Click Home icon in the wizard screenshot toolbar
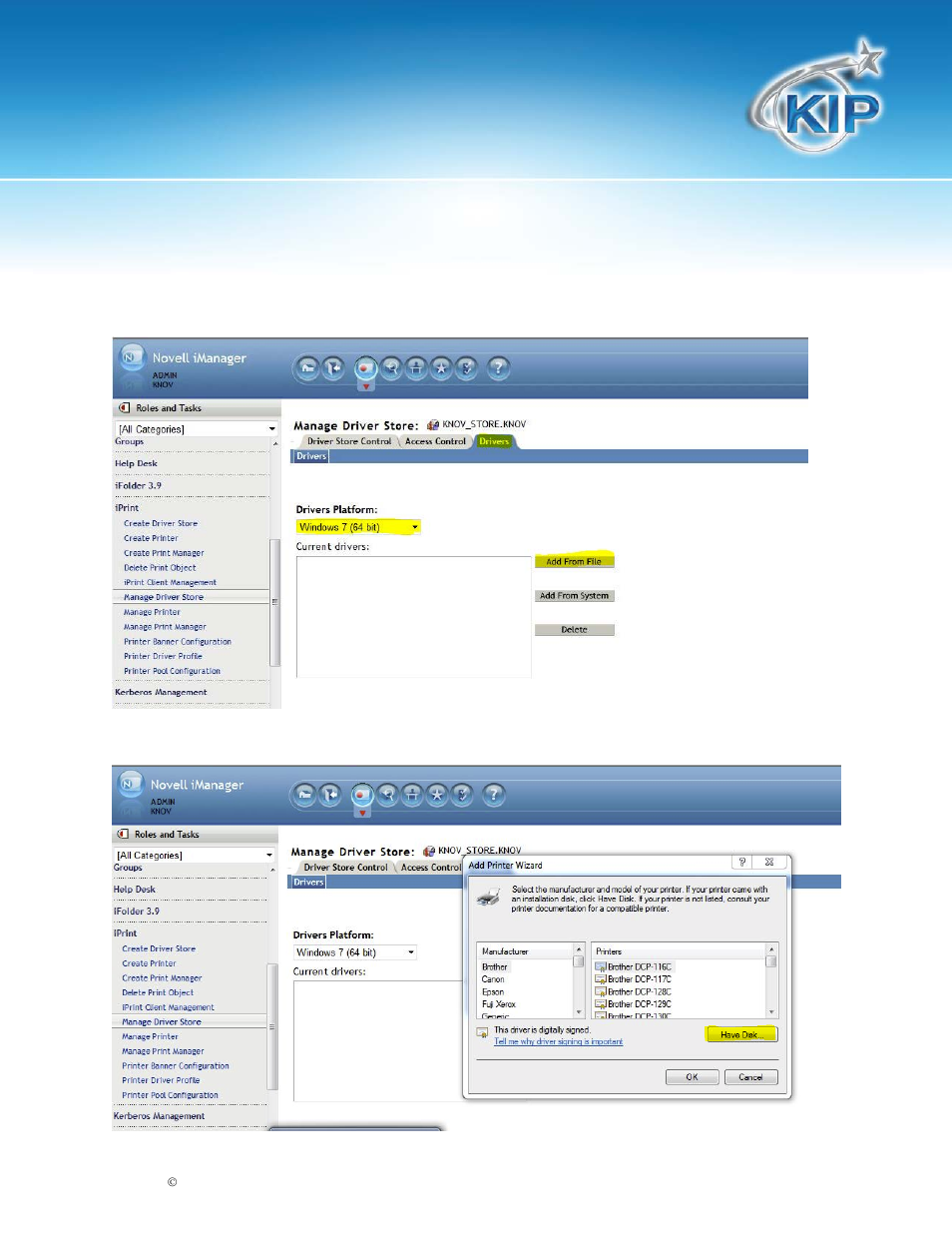Image resolution: width=952 pixels, height=1233 pixels. click(304, 795)
